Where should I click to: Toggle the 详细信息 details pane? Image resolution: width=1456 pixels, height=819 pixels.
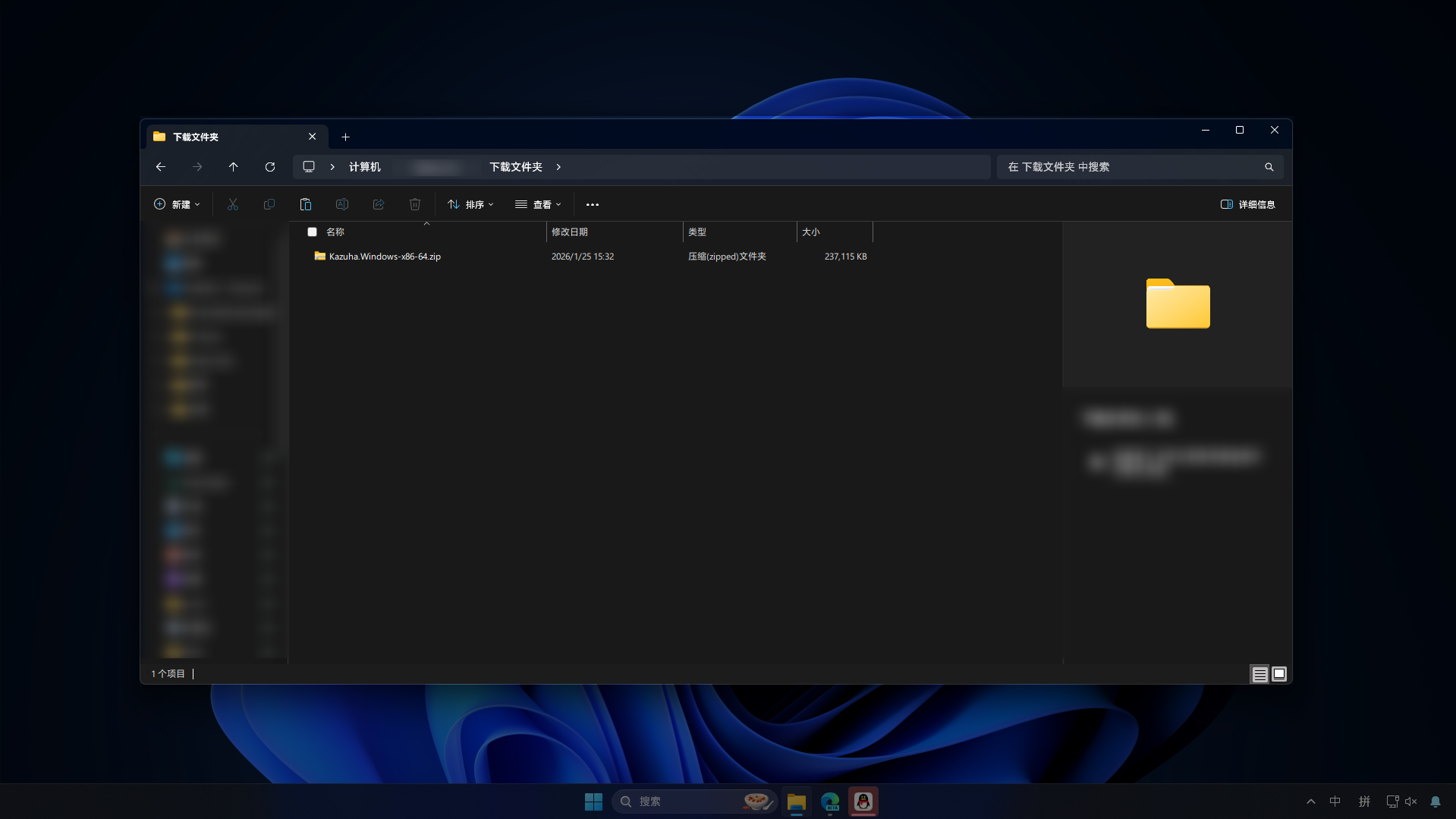pos(1248,204)
